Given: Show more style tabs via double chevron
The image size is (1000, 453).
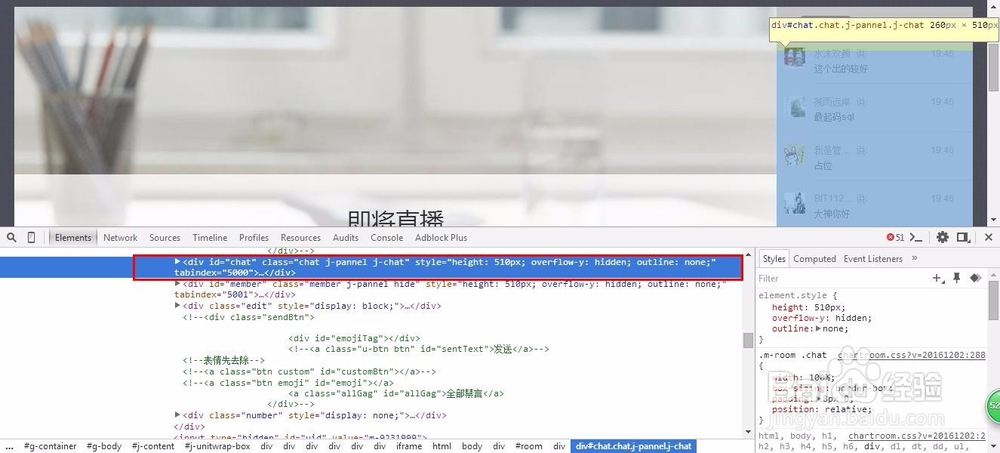Looking at the screenshot, I should pyautogui.click(x=915, y=258).
